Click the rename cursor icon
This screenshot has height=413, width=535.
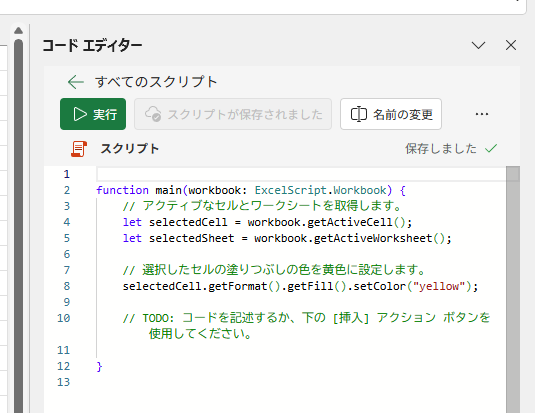pyautogui.click(x=359, y=114)
